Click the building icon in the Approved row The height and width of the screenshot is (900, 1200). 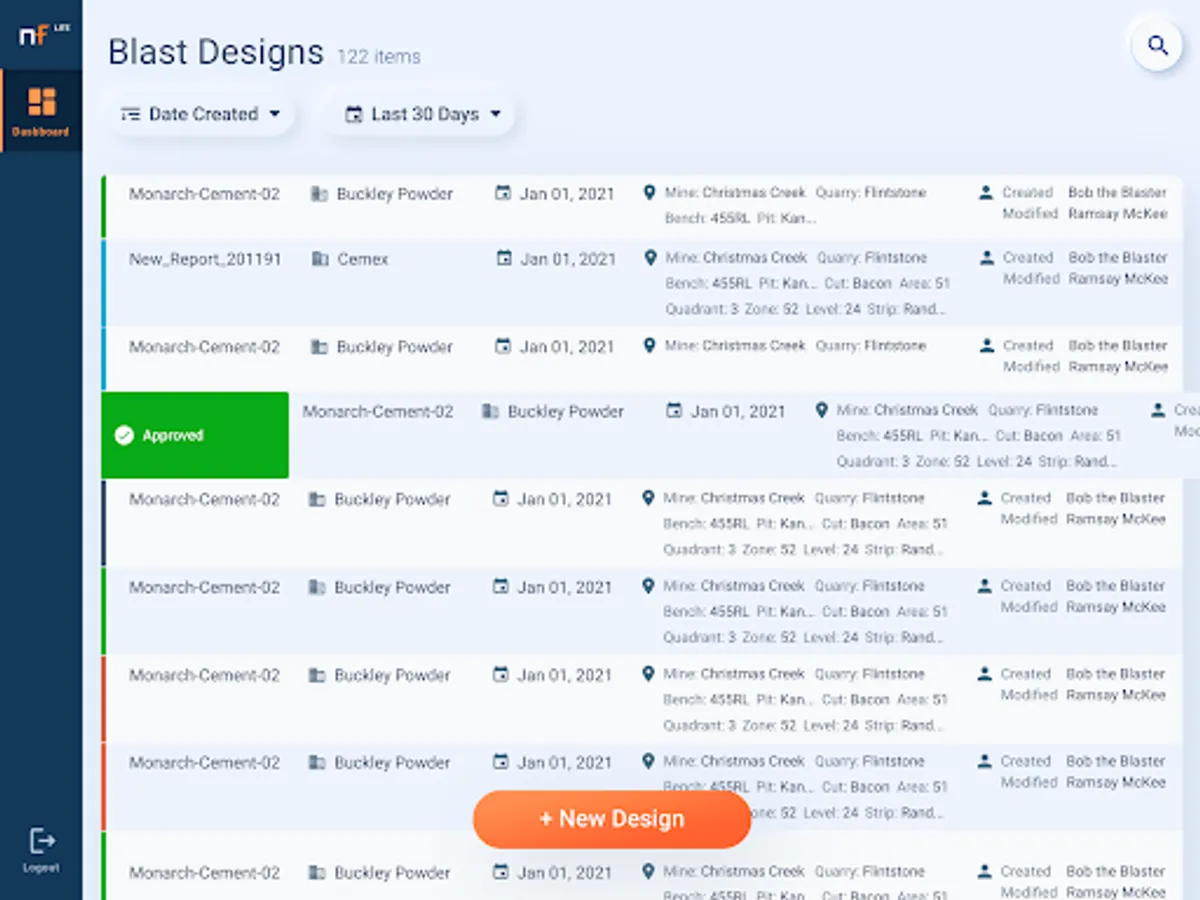point(490,411)
